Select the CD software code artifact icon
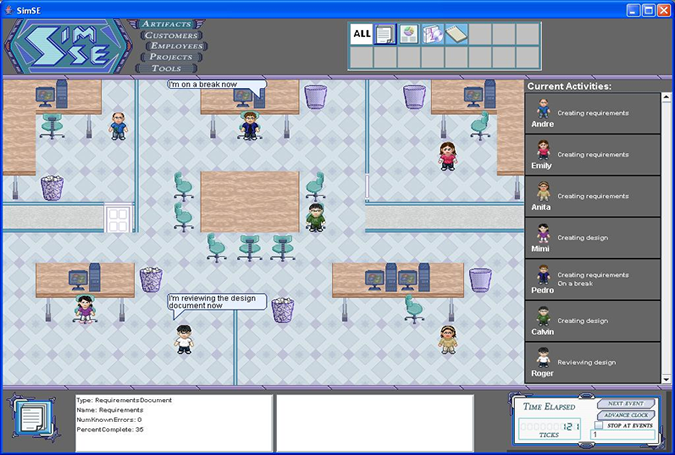Viewport: 675px width, 455px height. pos(432,34)
